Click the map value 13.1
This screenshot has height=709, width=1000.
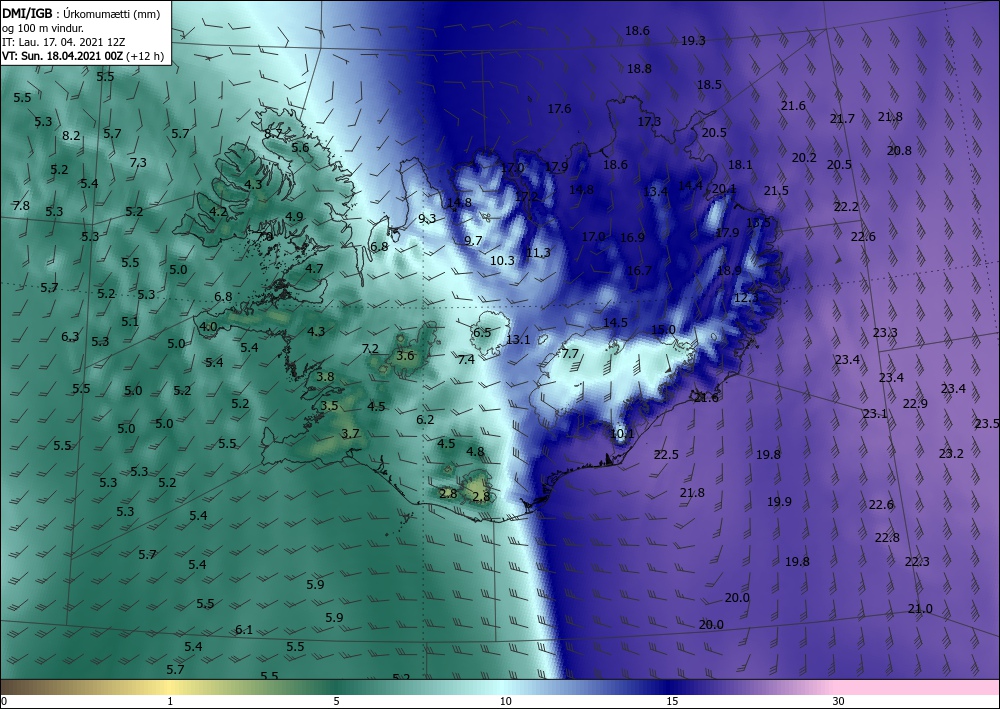(518, 340)
